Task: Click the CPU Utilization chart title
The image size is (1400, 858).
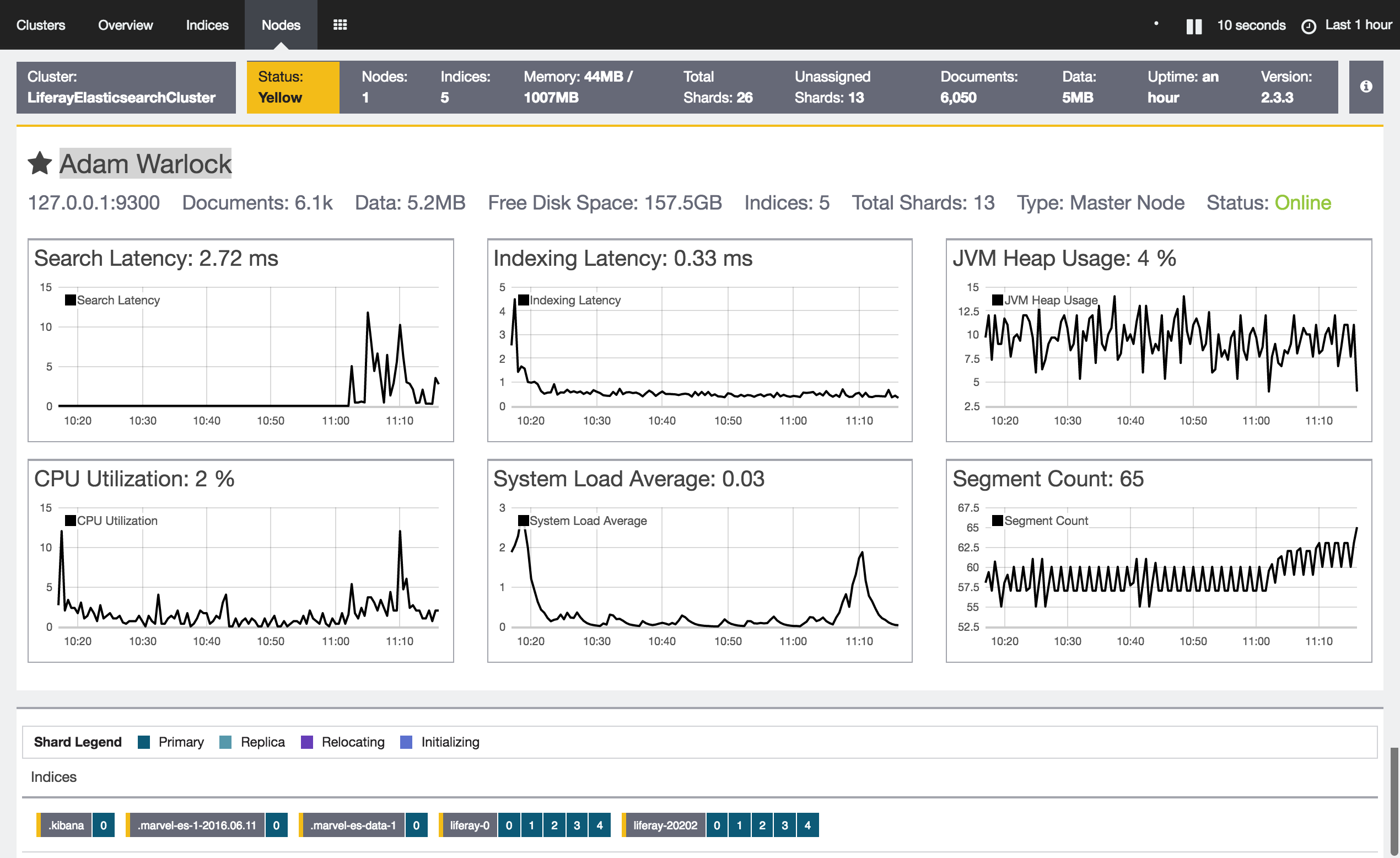Action: pyautogui.click(x=134, y=479)
